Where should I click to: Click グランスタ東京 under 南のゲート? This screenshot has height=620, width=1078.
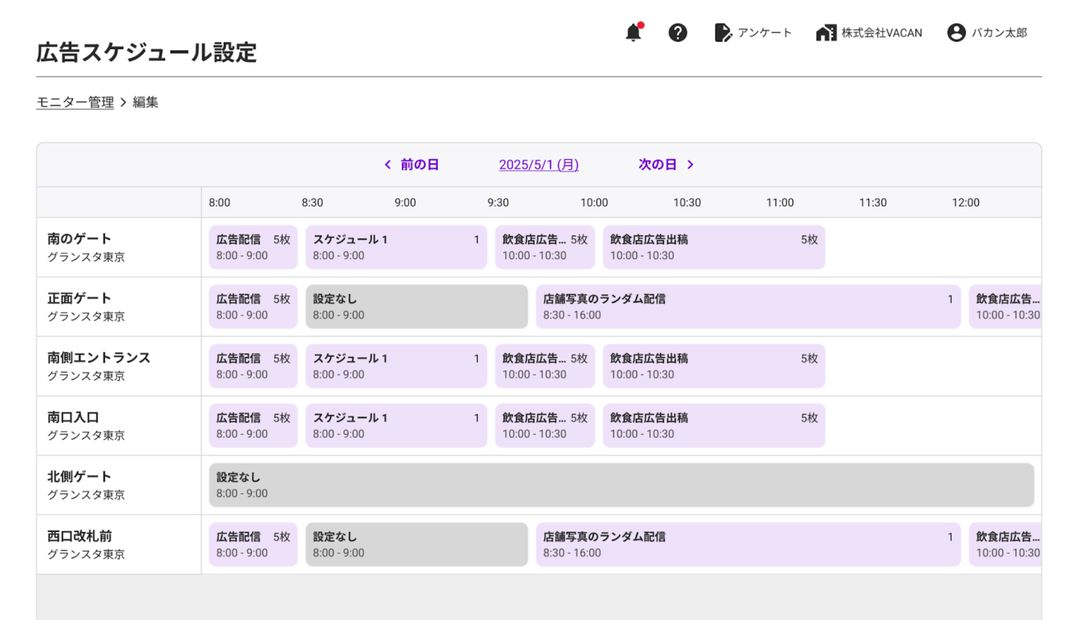coord(86,257)
